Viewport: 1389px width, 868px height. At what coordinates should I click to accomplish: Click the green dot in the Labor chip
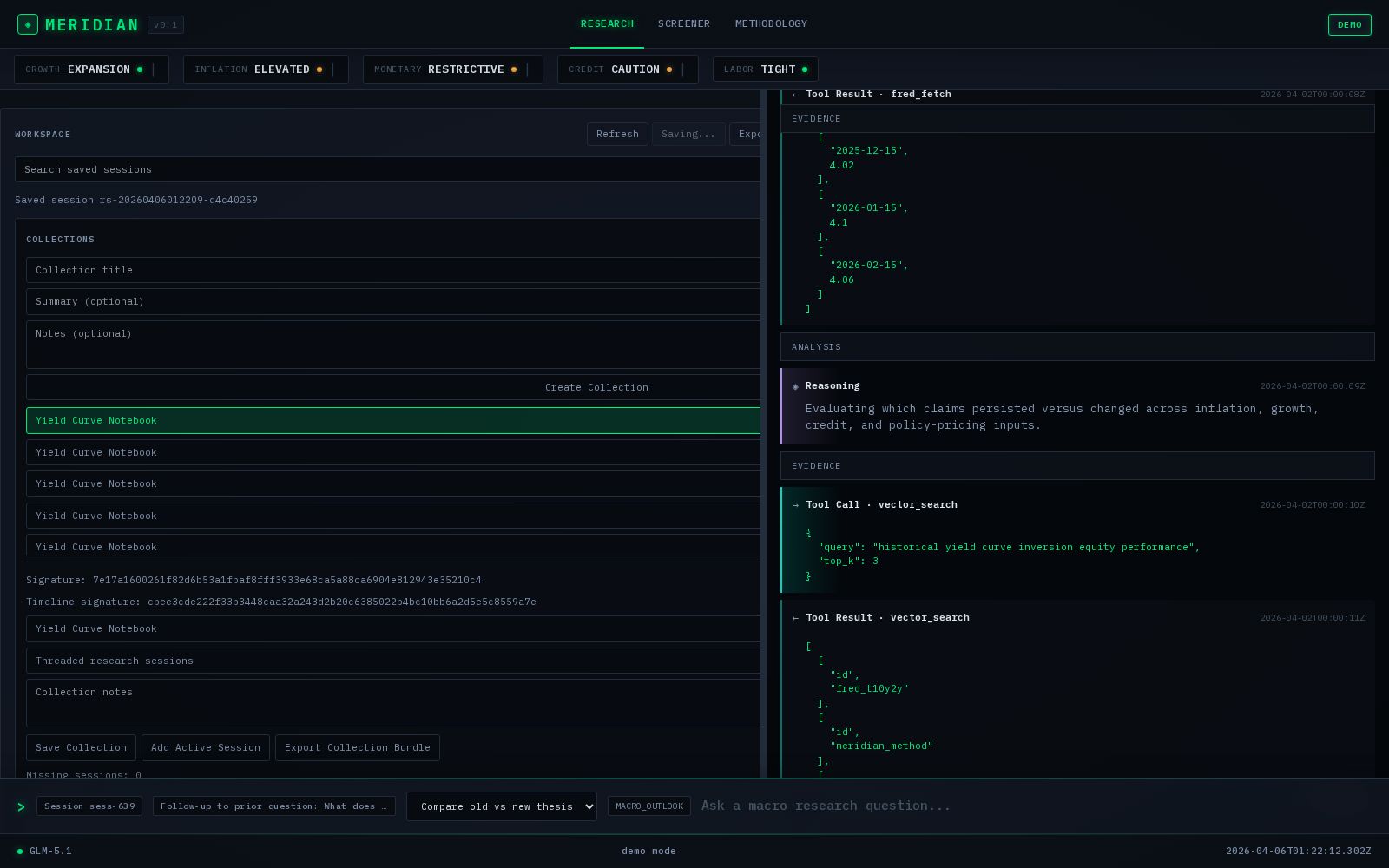point(805,69)
